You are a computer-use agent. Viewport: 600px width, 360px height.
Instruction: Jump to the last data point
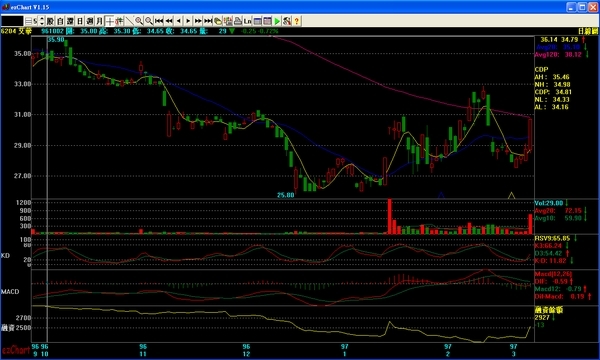coord(208,21)
